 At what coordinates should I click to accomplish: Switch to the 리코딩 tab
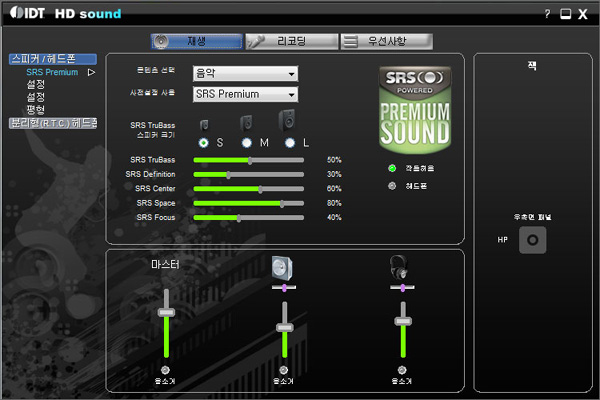coord(290,41)
